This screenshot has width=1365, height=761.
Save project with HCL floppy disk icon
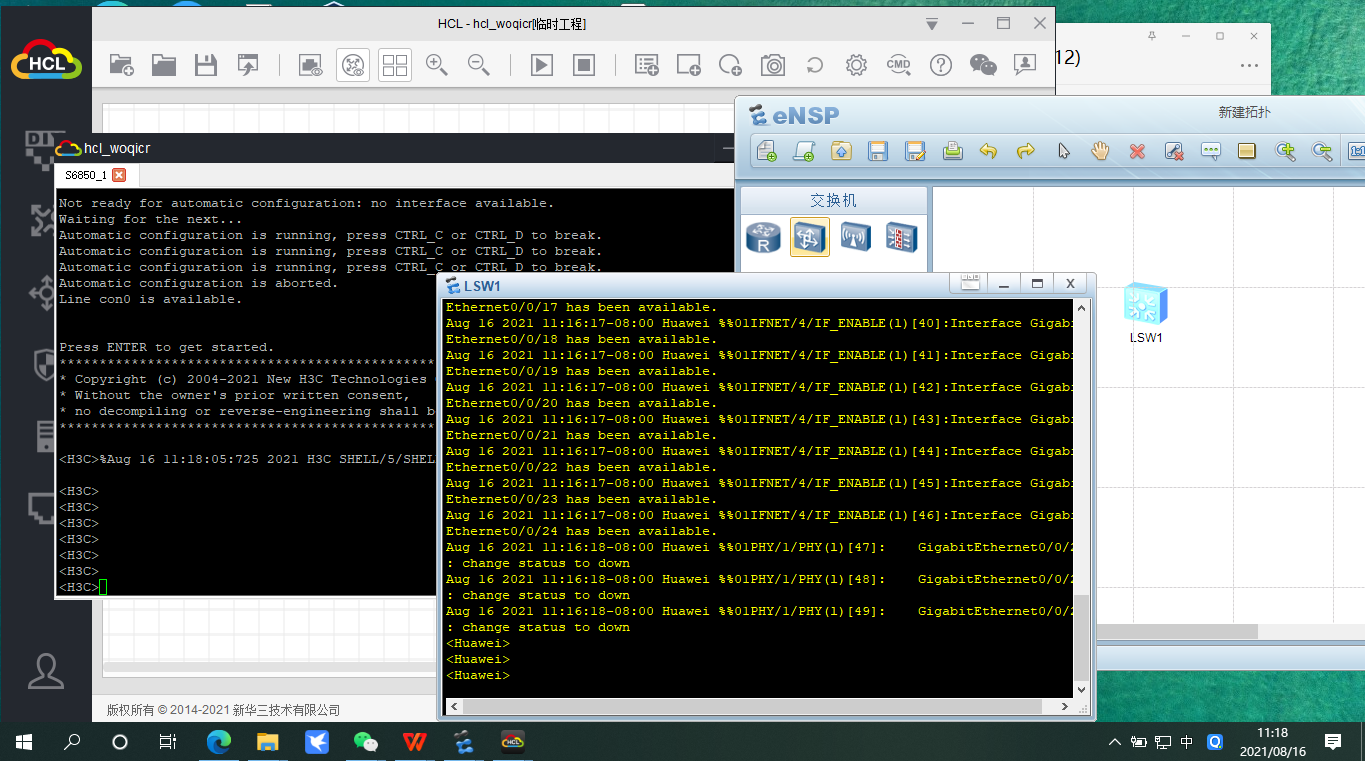(x=206, y=65)
